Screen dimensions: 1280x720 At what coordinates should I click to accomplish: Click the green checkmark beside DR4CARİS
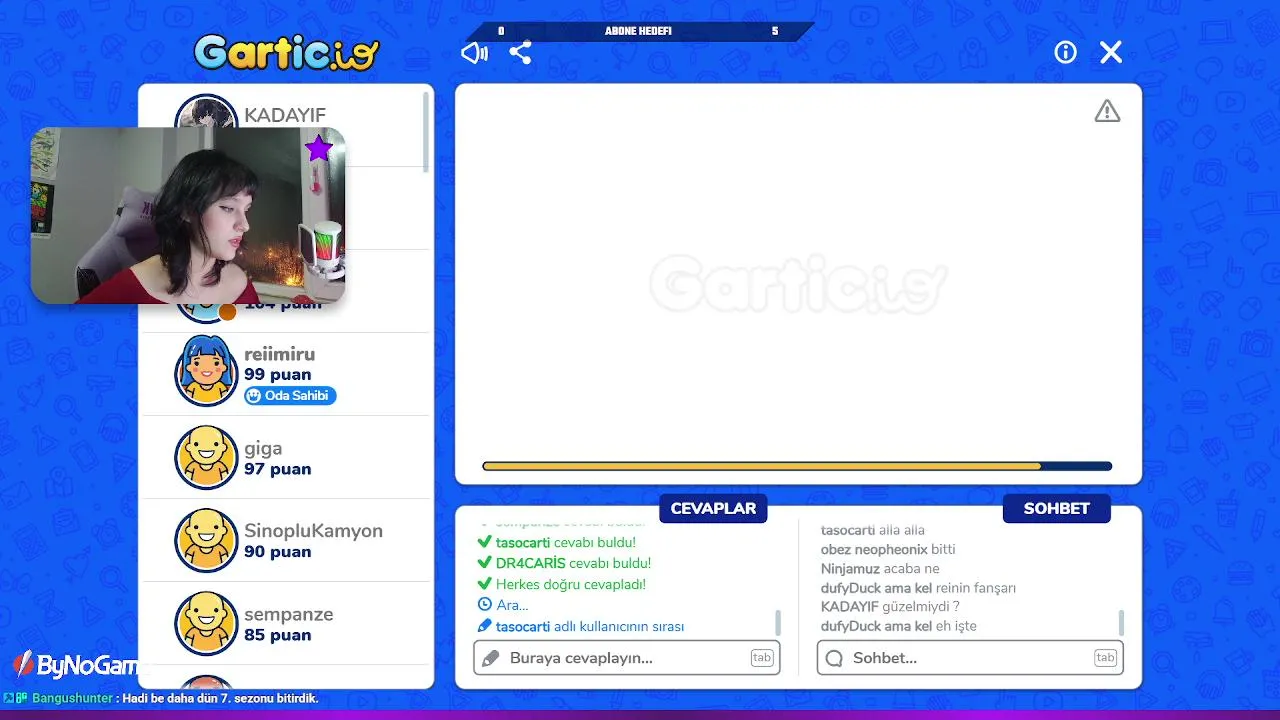(485, 563)
